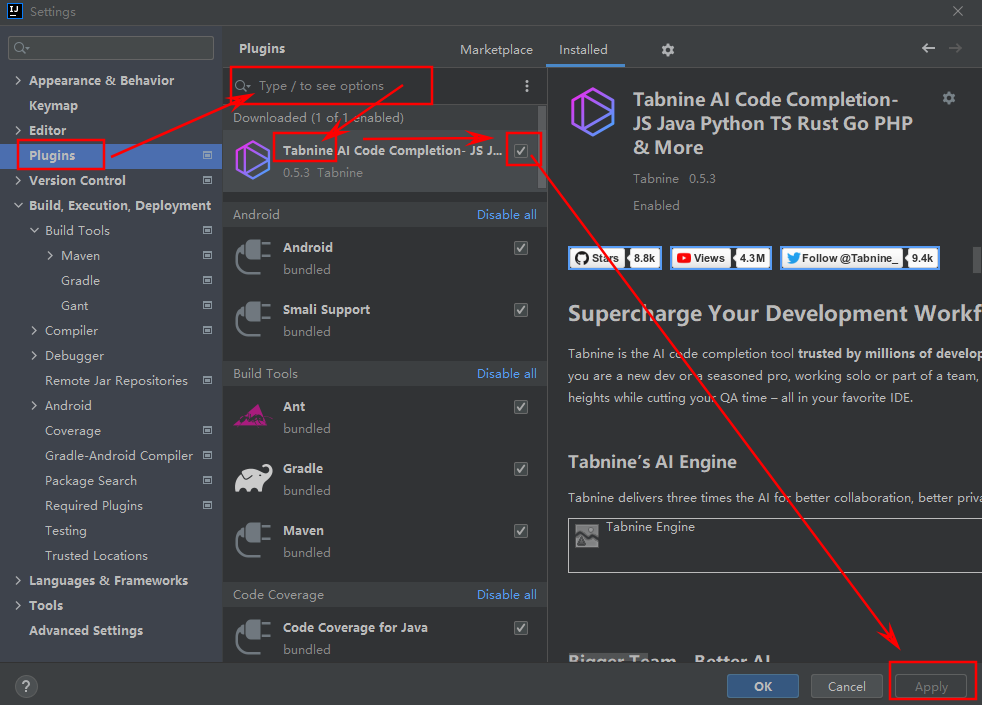Image resolution: width=982 pixels, height=705 pixels.
Task: Click the project-level icon beside Coverage
Action: point(207,431)
